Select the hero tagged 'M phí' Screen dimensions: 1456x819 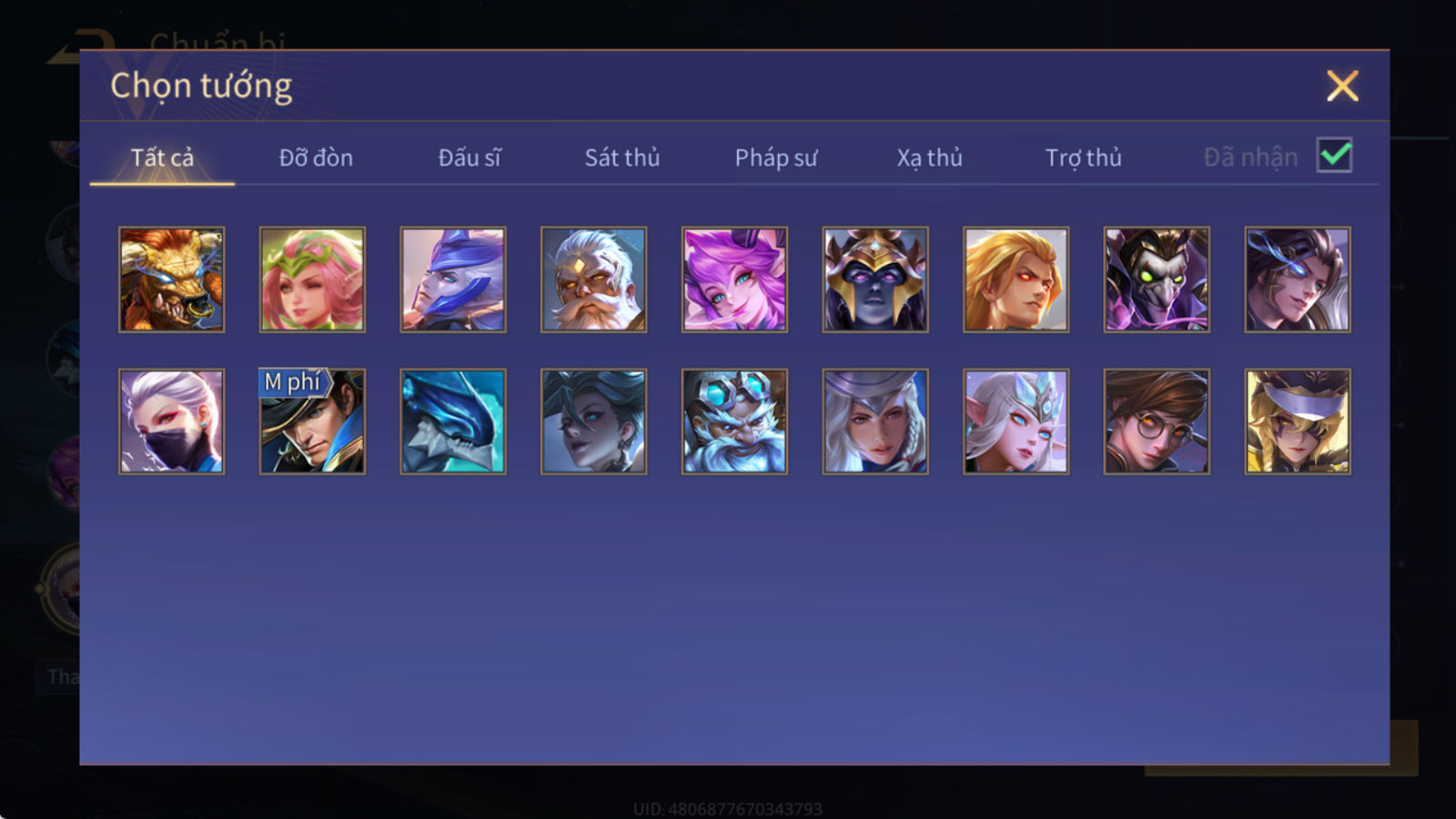point(312,421)
